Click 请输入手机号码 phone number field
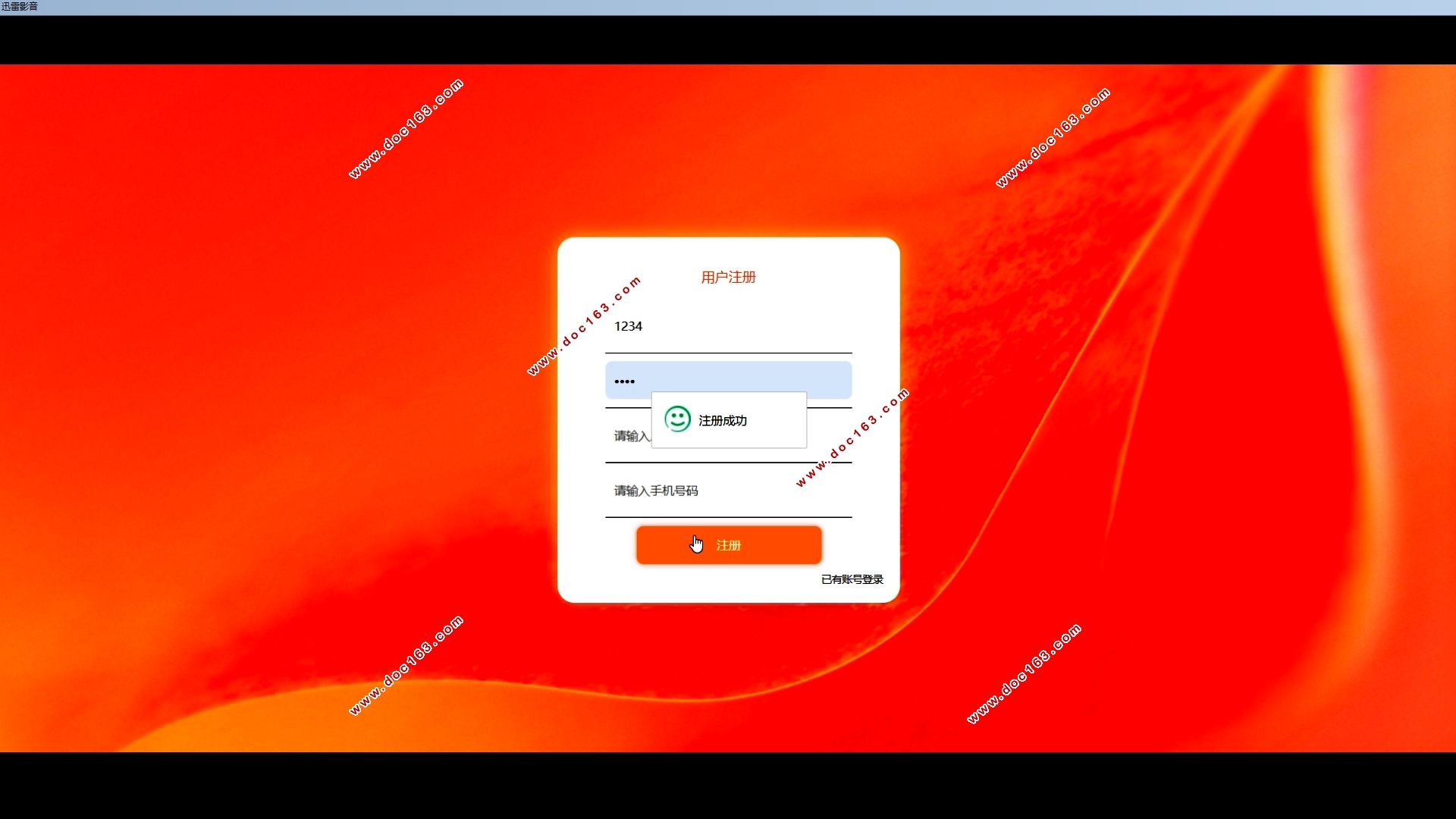The image size is (1456, 819). (x=728, y=490)
